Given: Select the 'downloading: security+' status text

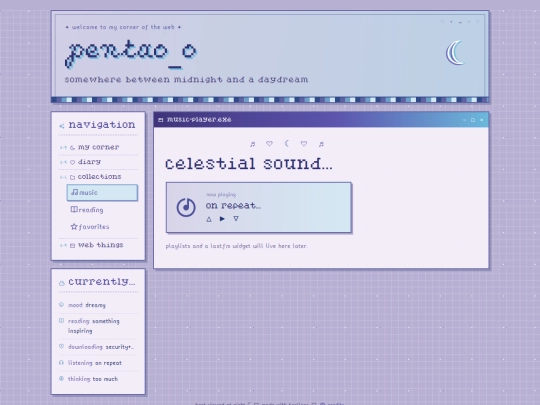Looking at the screenshot, I should (101, 347).
